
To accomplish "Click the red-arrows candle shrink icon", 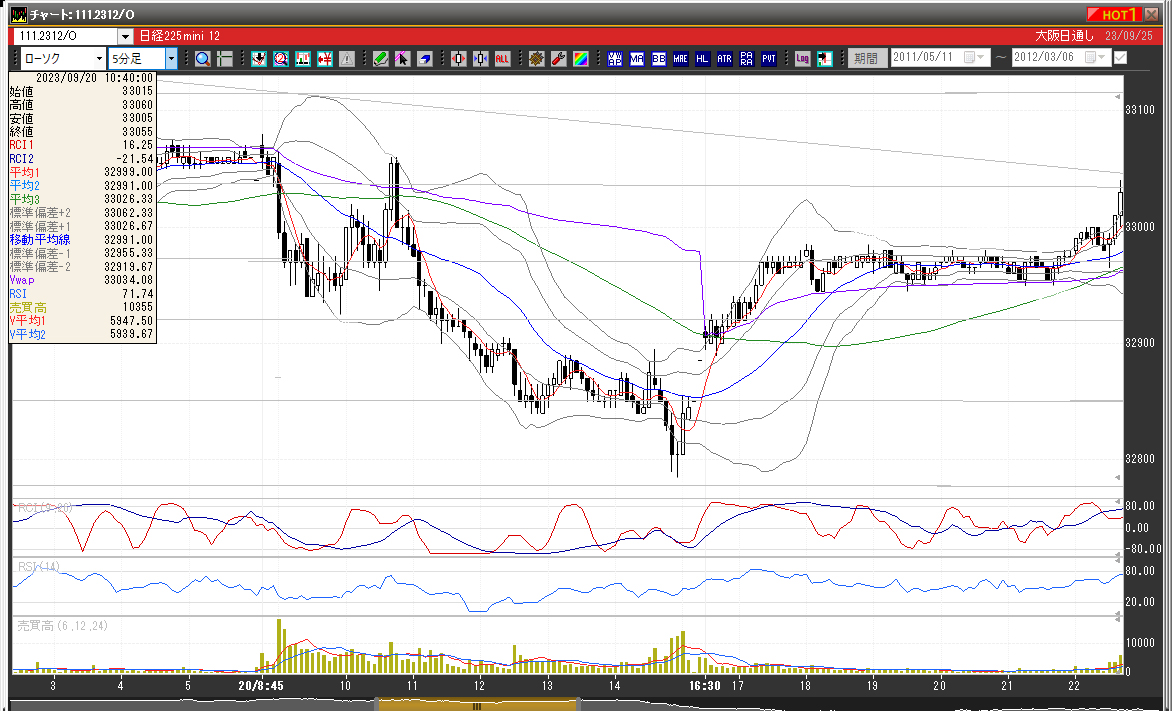I will coord(458,58).
